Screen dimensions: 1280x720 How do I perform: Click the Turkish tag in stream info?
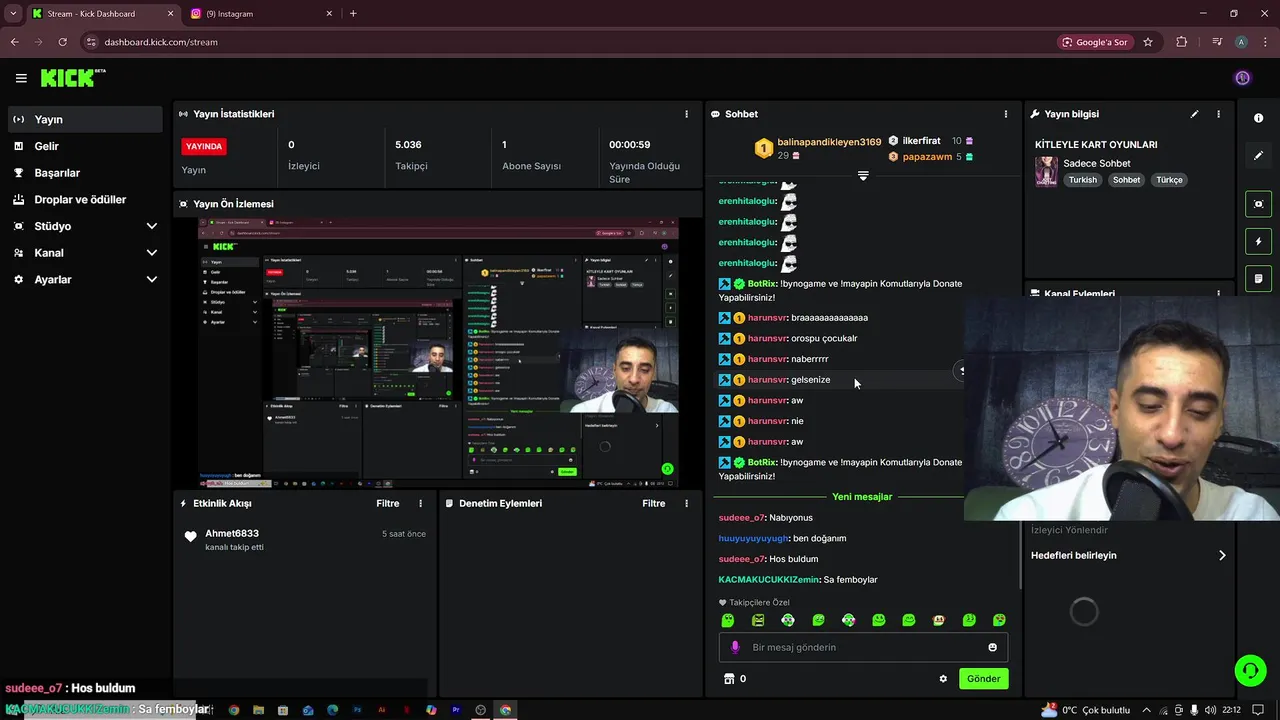pyautogui.click(x=1083, y=180)
